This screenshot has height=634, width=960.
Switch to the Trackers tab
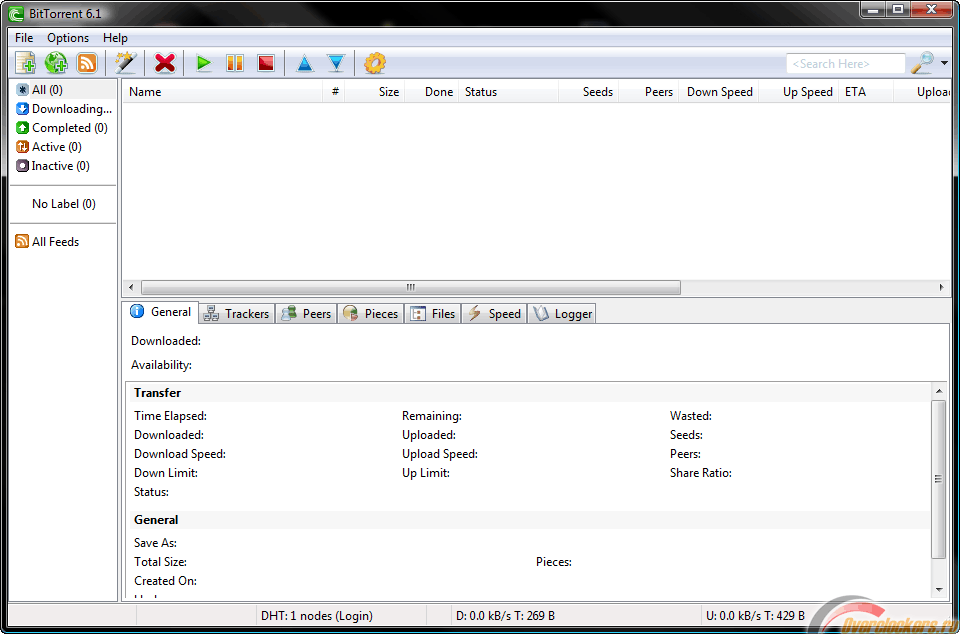[x=236, y=314]
